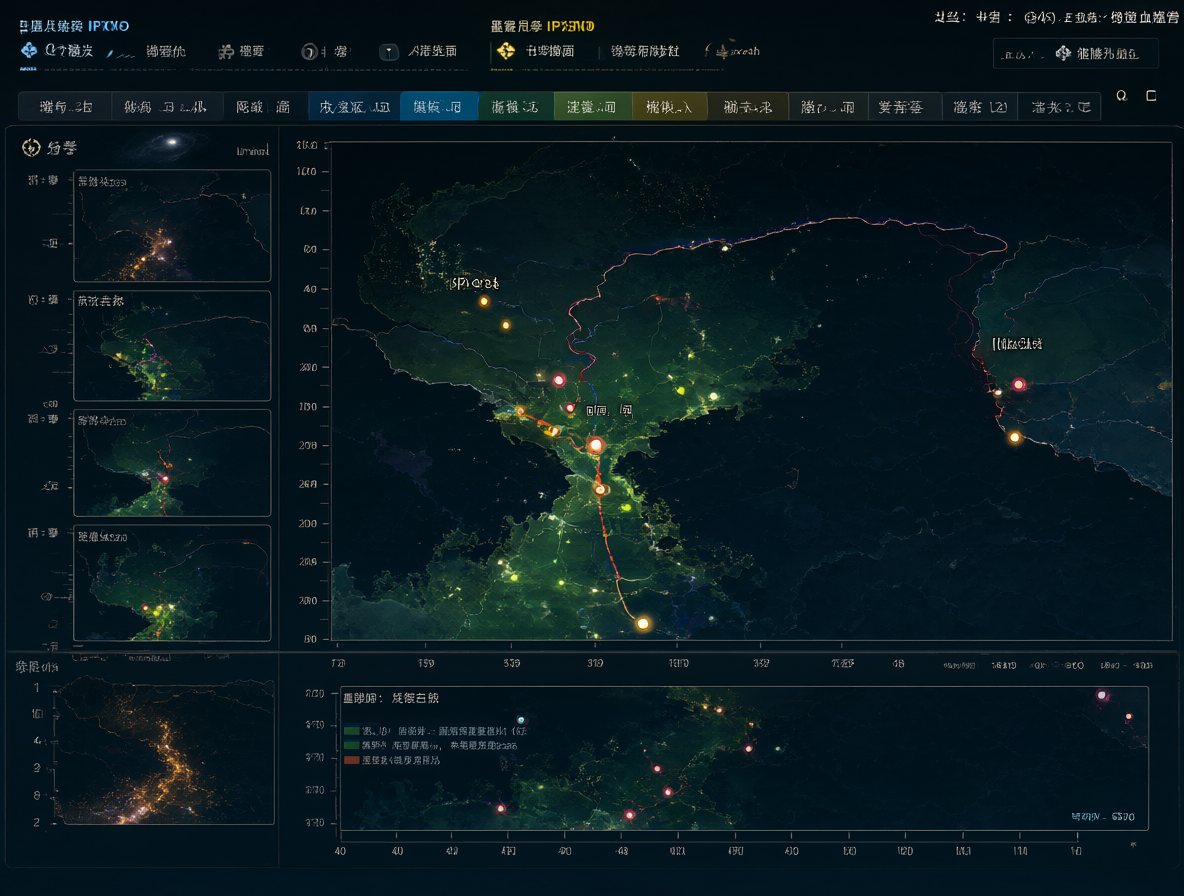Click the circular swirl icon heading the left panel
The height and width of the screenshot is (896, 1184).
tap(31, 147)
